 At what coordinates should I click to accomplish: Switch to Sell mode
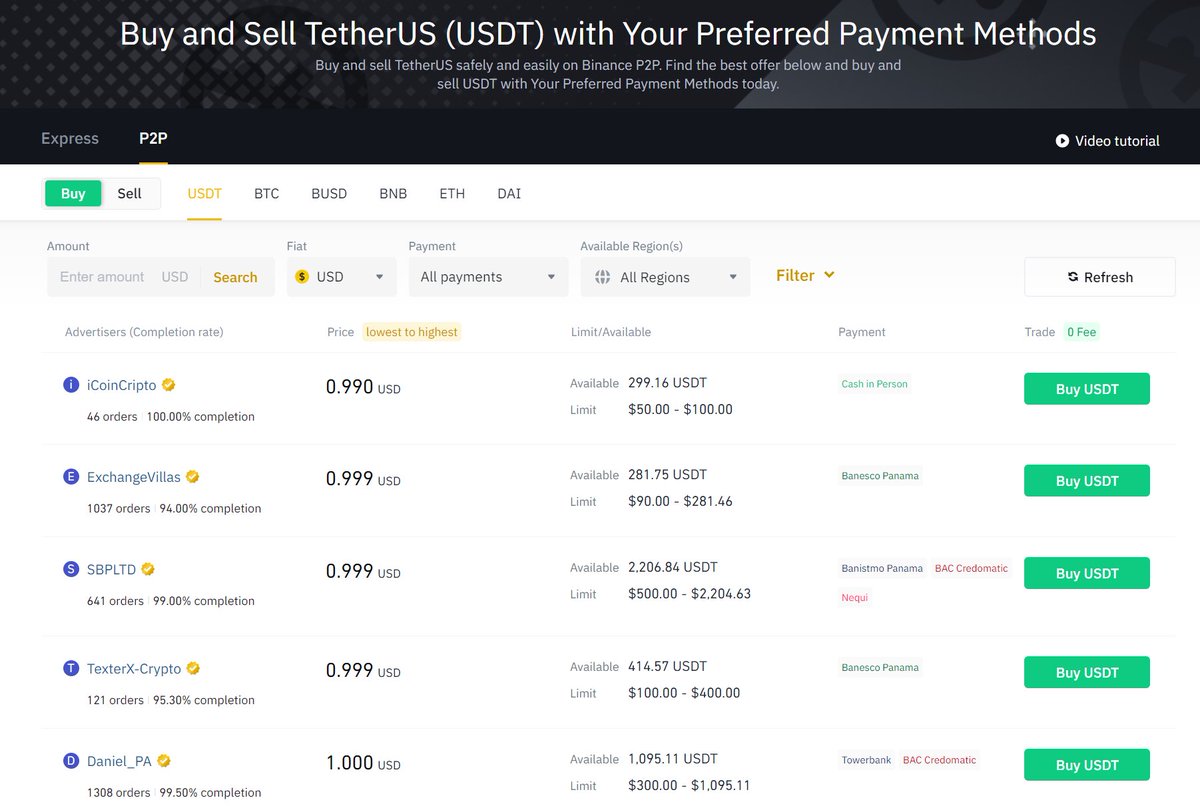130,193
